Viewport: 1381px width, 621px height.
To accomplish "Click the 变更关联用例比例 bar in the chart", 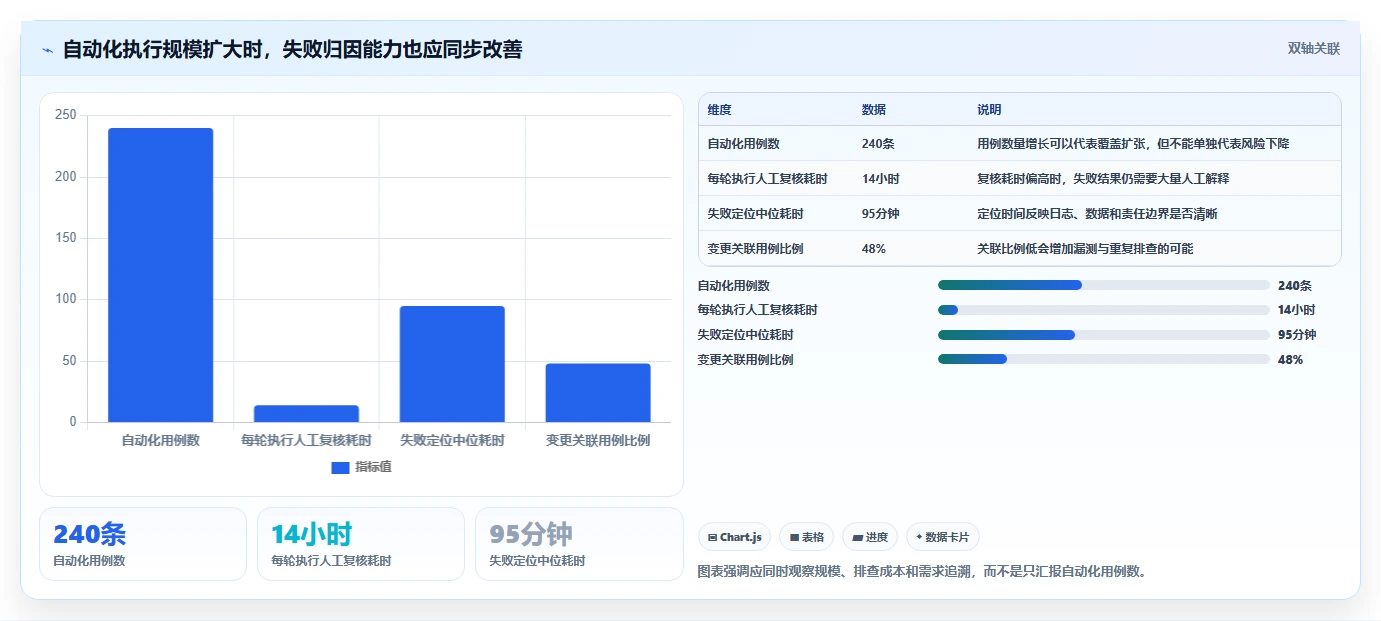I will pos(598,392).
